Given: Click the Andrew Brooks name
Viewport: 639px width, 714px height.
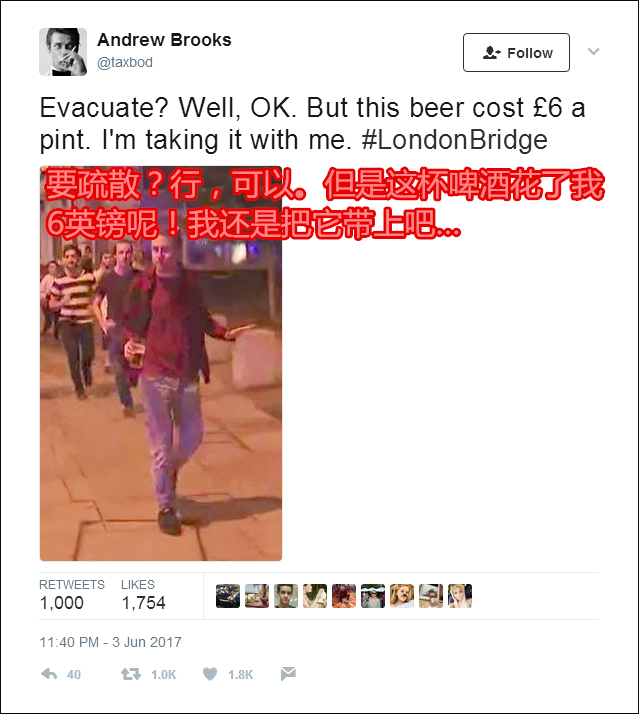Looking at the screenshot, I should coord(164,40).
